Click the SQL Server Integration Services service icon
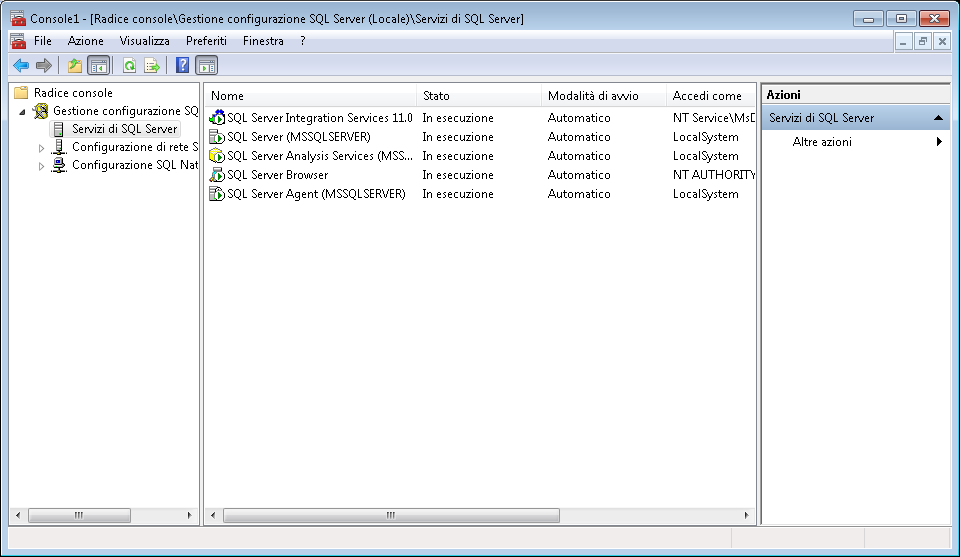 click(217, 118)
